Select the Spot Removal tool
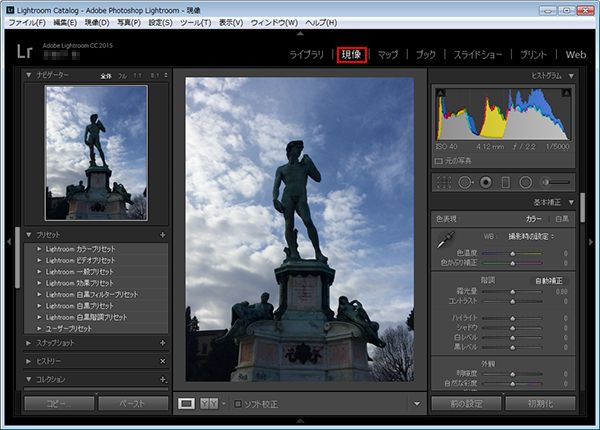This screenshot has height=430, width=600. coord(465,182)
